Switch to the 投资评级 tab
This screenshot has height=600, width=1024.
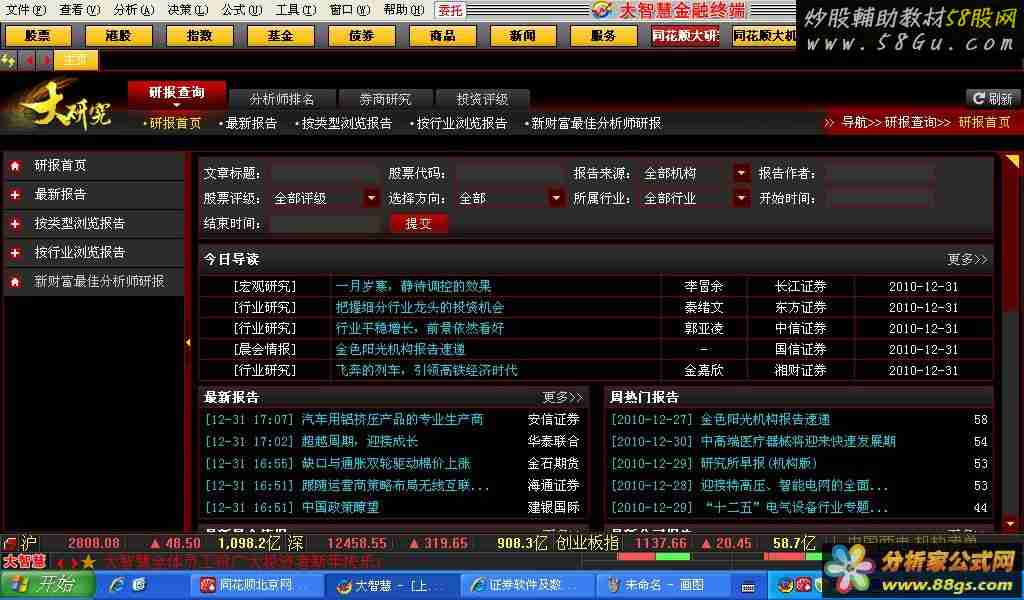point(483,99)
